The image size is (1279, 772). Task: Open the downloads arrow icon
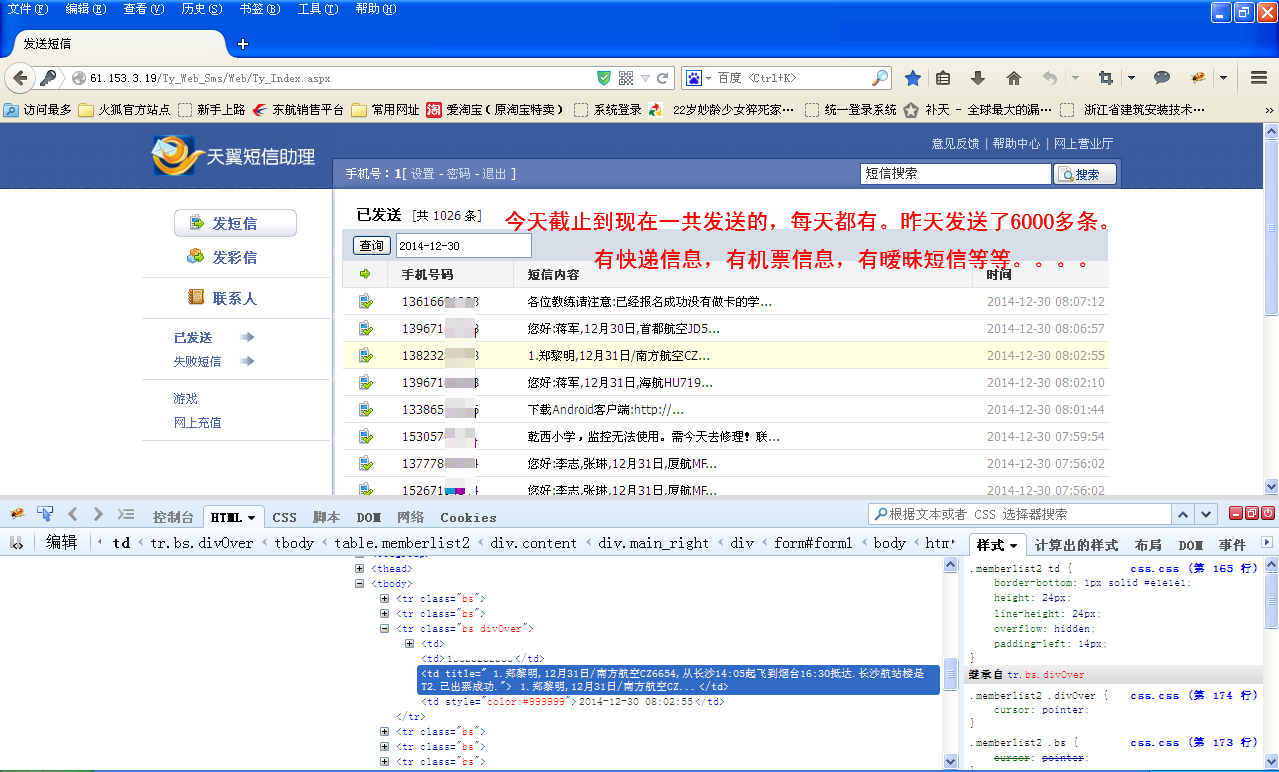(x=978, y=78)
